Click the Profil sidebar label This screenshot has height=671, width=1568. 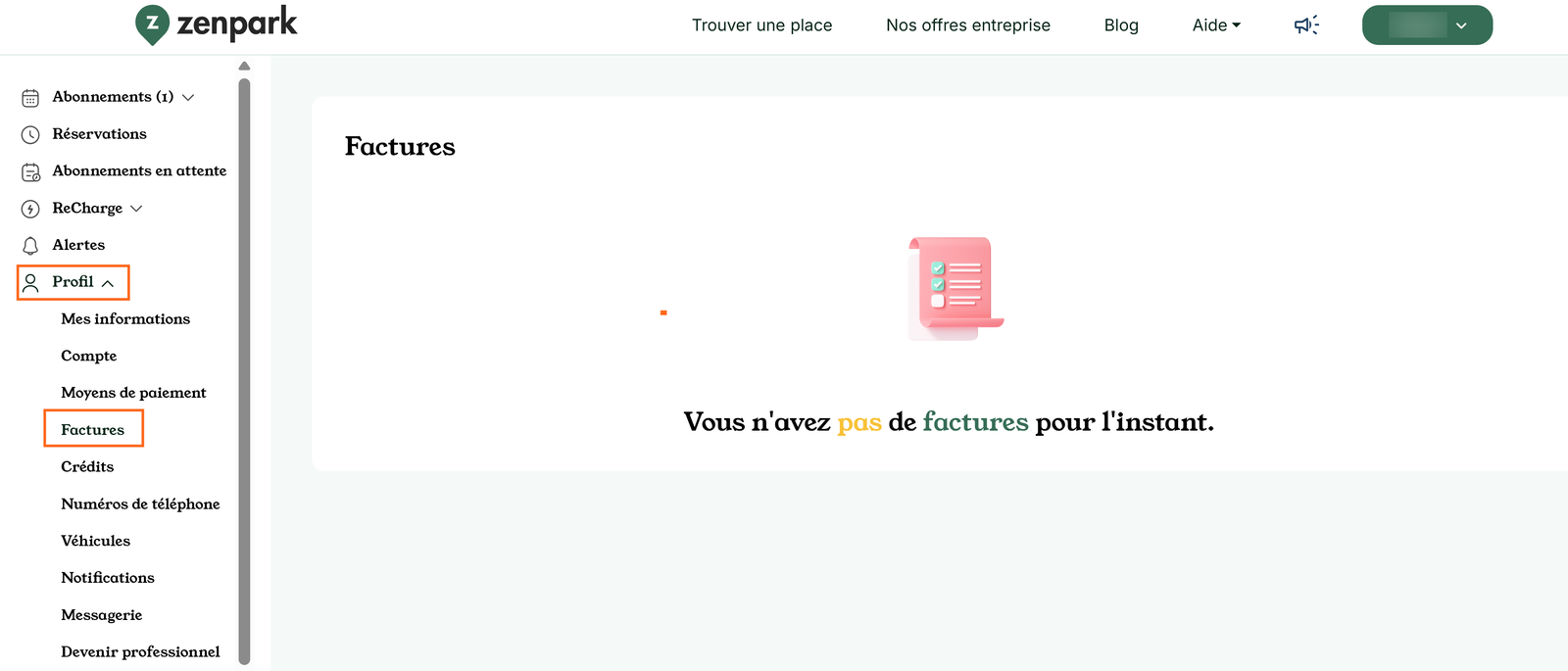(73, 282)
